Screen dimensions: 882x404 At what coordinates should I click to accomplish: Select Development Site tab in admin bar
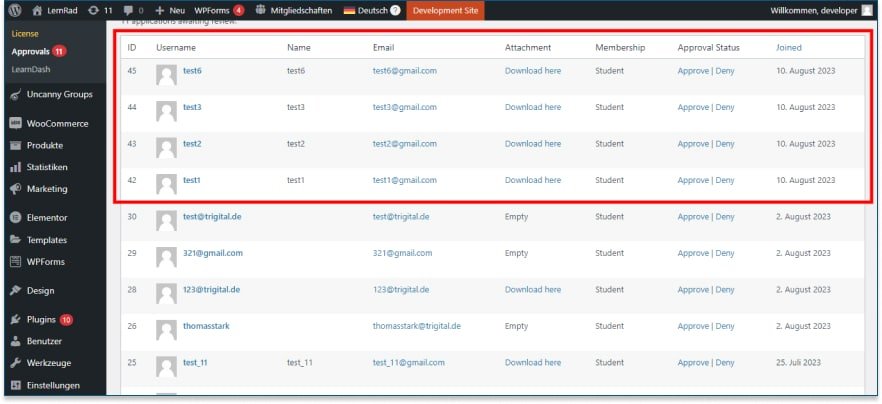pyautogui.click(x=445, y=10)
